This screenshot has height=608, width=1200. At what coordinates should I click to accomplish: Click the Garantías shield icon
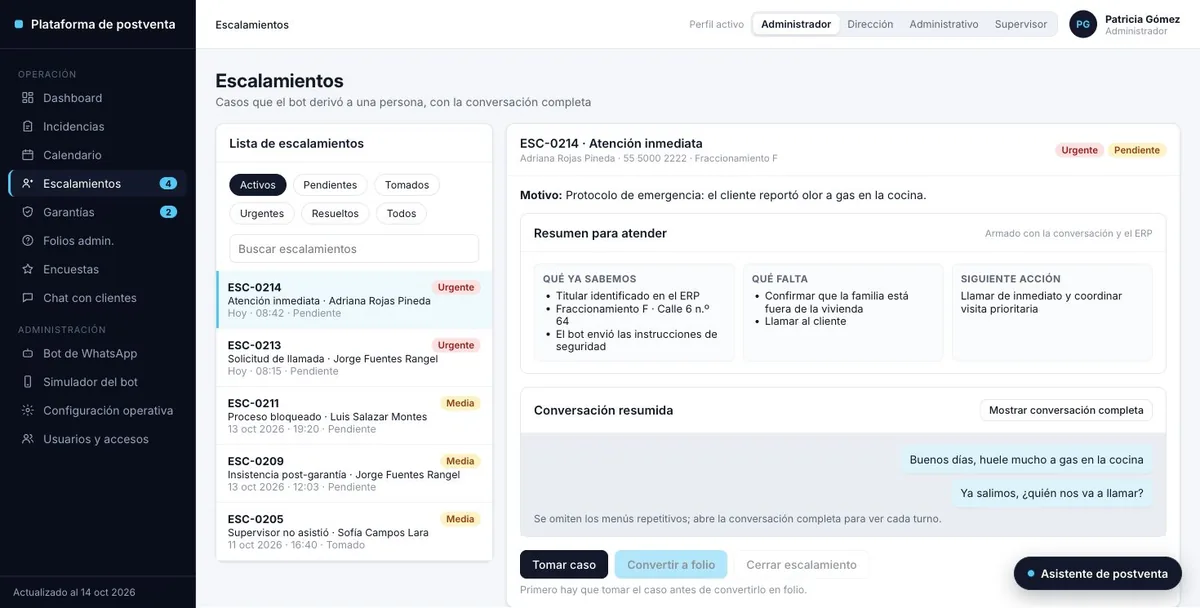28,212
